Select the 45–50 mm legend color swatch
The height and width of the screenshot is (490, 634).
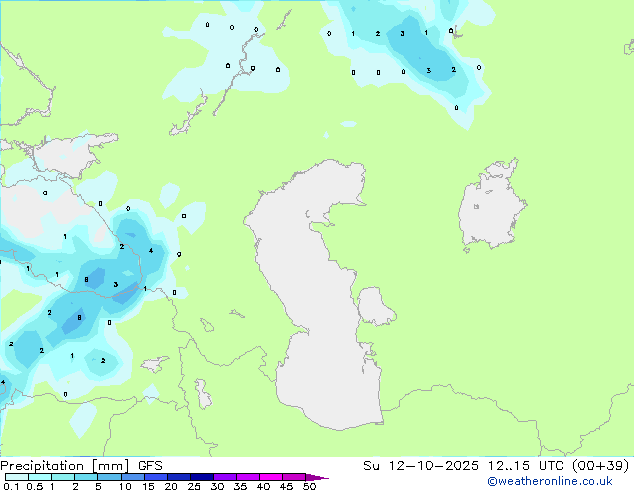point(294,477)
